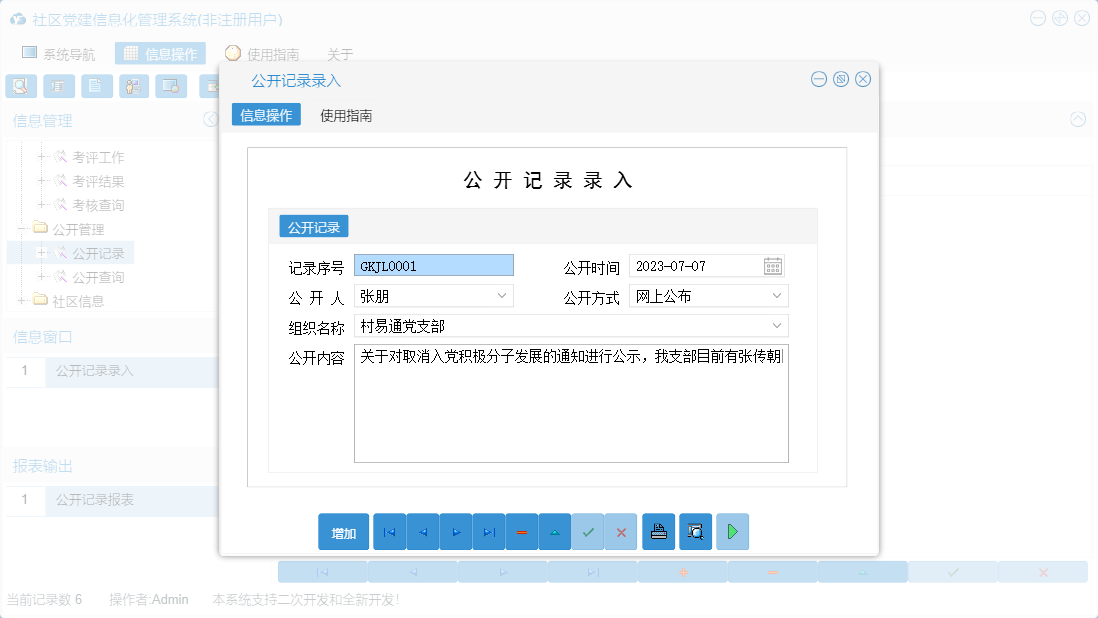
Task: Select the magnifier query icon in the left toolbar
Action: click(21, 86)
